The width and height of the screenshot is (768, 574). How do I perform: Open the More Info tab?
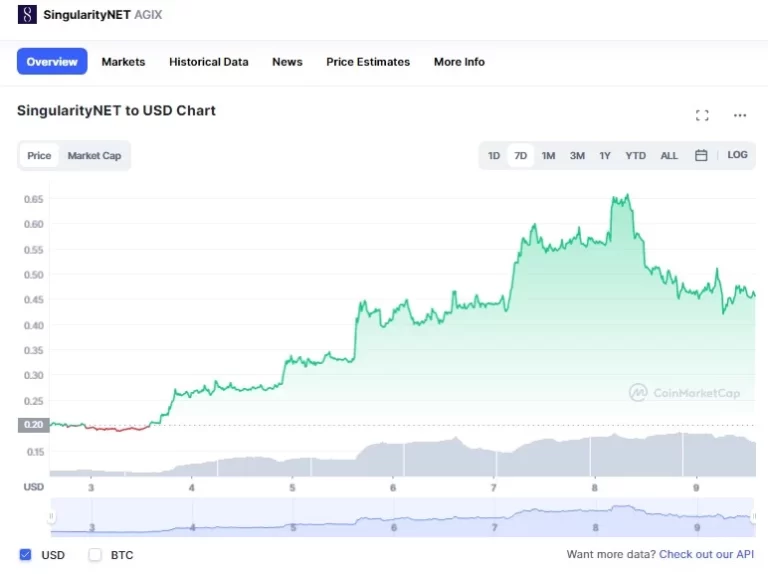tap(459, 62)
